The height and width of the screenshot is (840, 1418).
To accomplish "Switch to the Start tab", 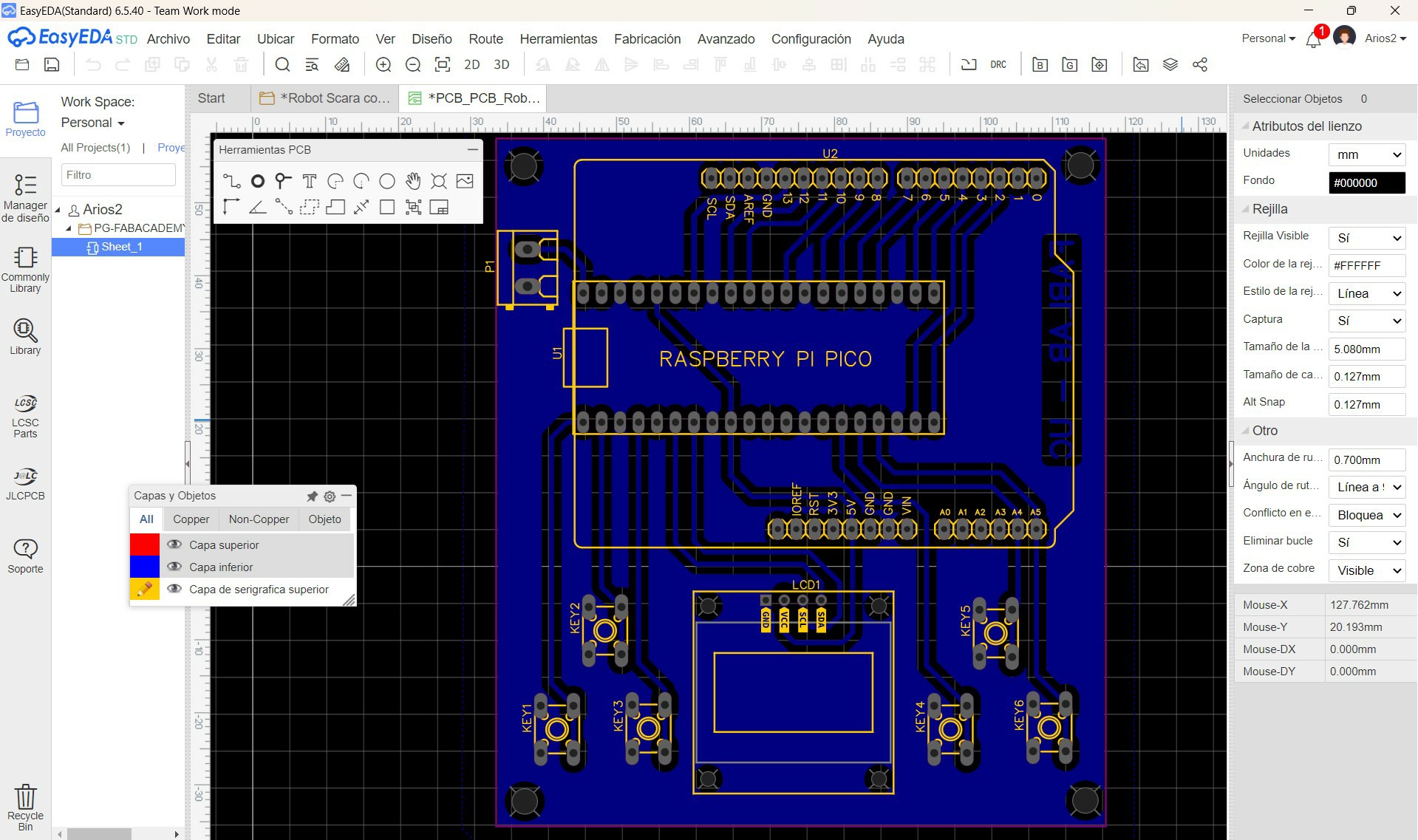I will click(211, 98).
